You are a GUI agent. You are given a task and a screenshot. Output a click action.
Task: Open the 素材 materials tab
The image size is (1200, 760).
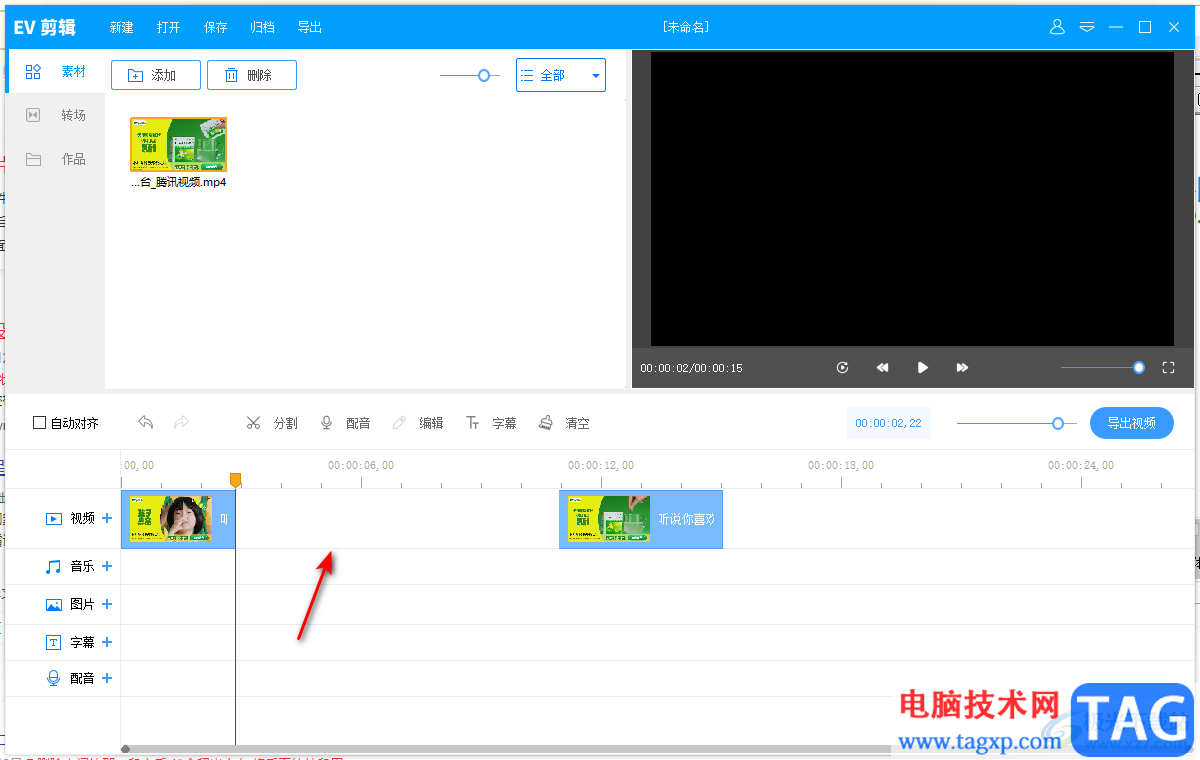tap(55, 72)
